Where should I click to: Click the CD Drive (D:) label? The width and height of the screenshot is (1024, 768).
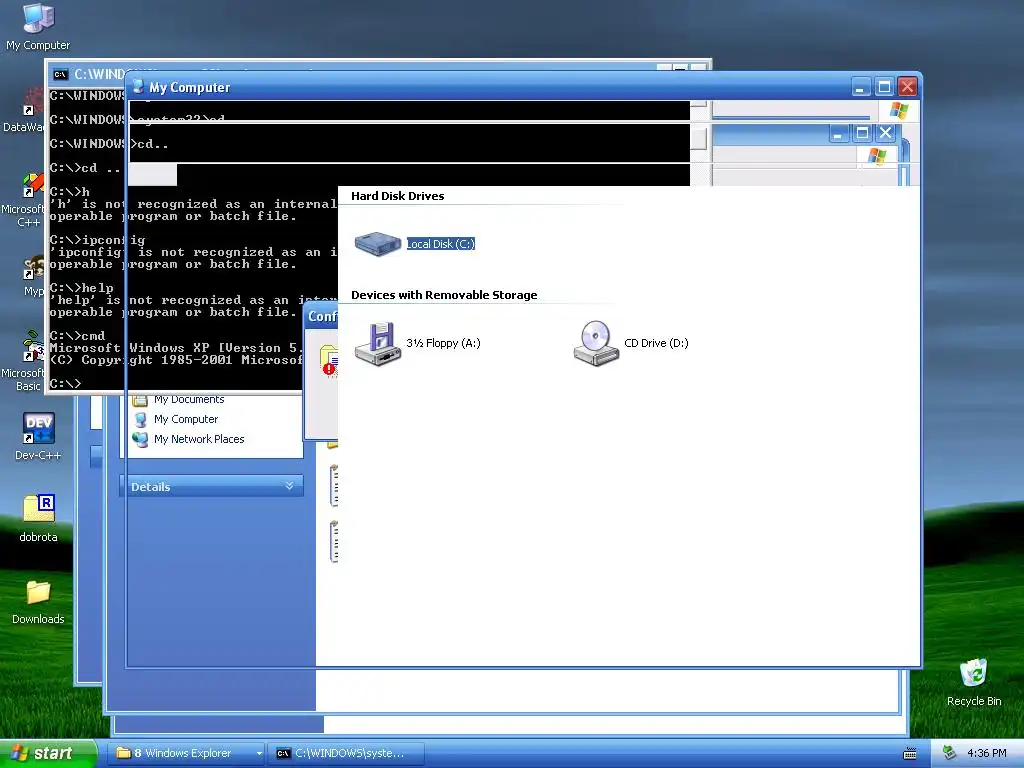pos(656,343)
